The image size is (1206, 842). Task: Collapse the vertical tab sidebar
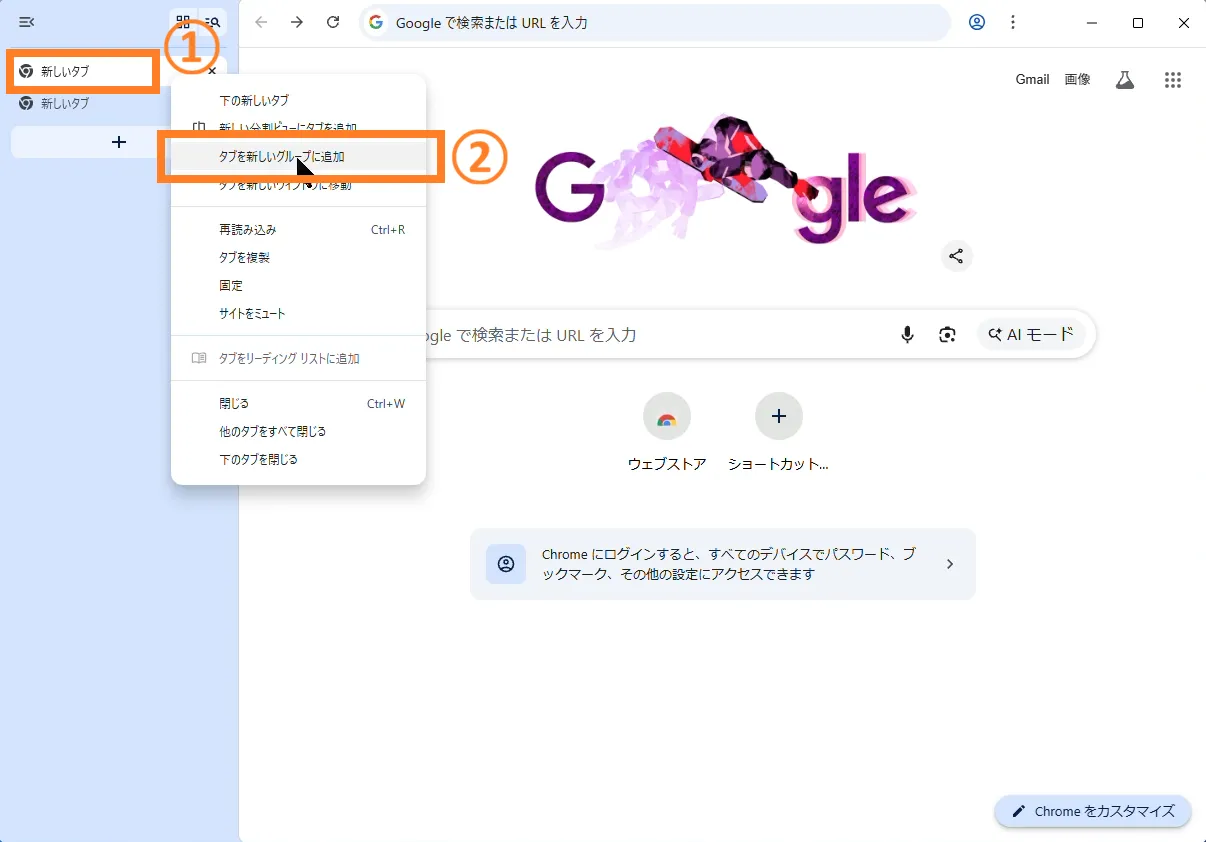coord(27,22)
